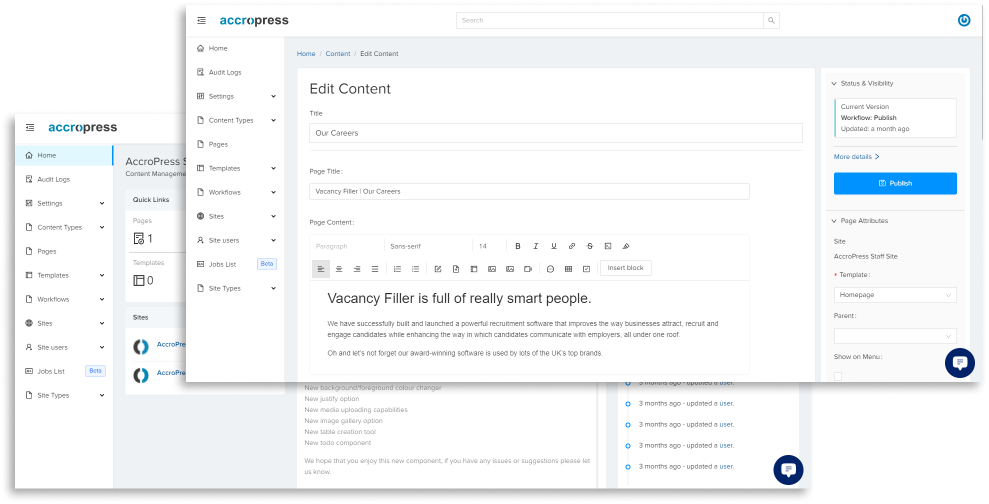Image resolution: width=989 pixels, height=504 pixels.
Task: Toggle strikethrough formatting in the editor
Action: pyautogui.click(x=590, y=246)
